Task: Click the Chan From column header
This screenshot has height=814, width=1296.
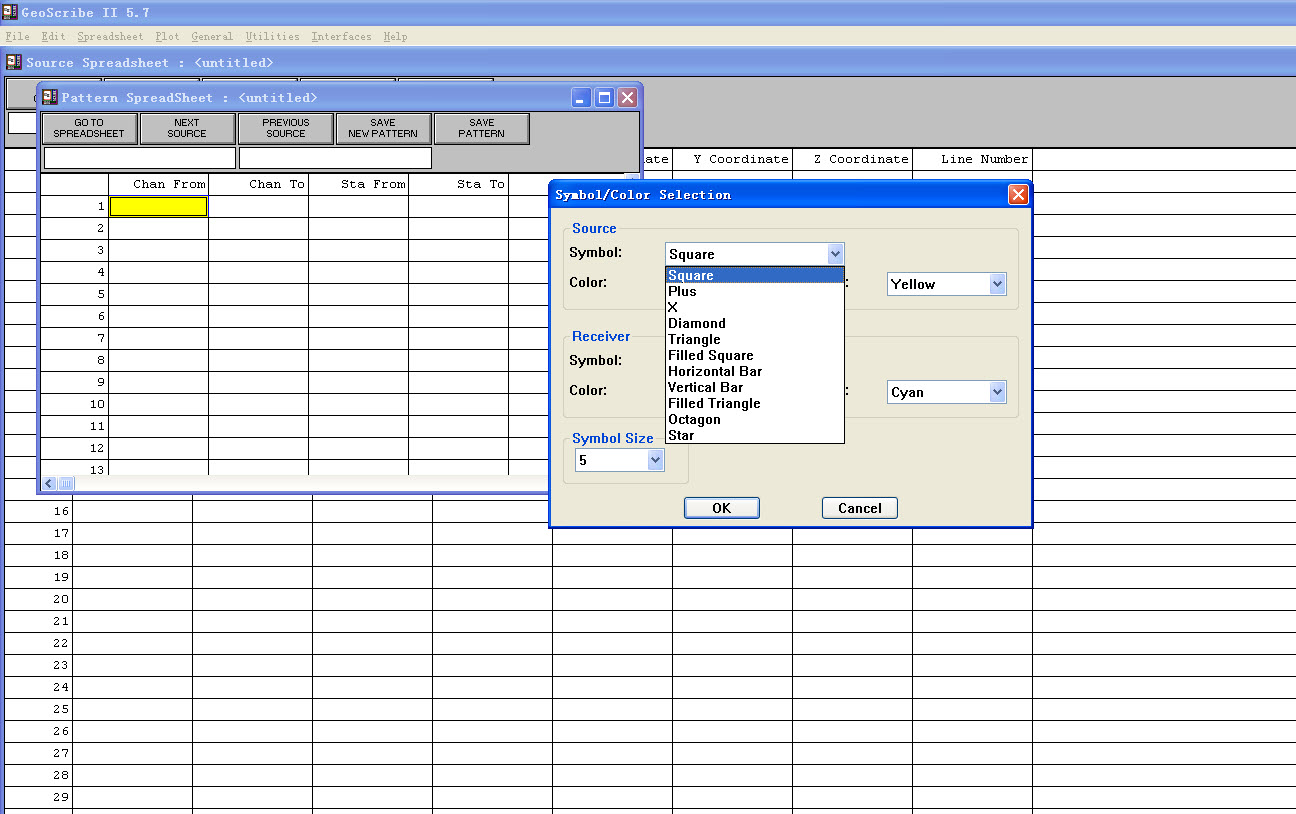Action: (x=158, y=184)
